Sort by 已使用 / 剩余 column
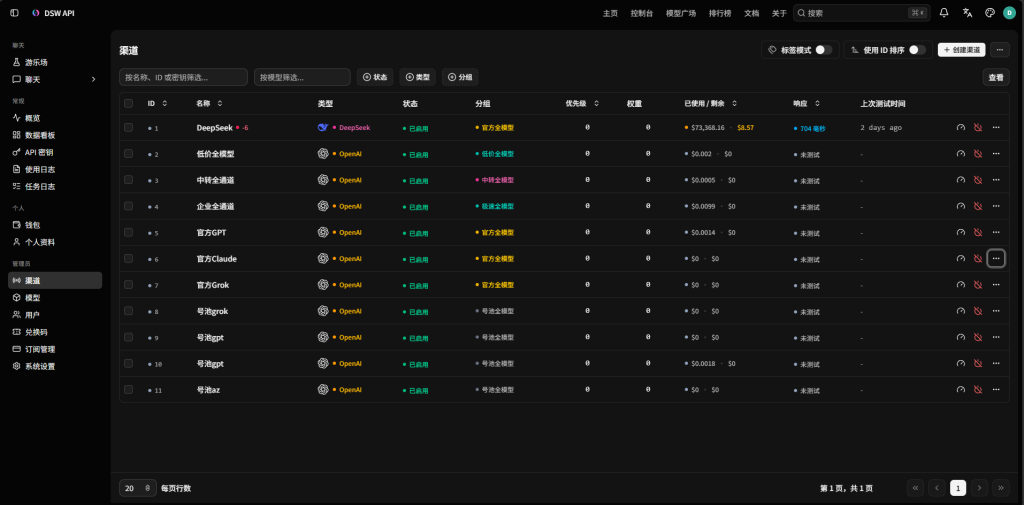Viewport: 1024px width, 505px height. click(711, 103)
